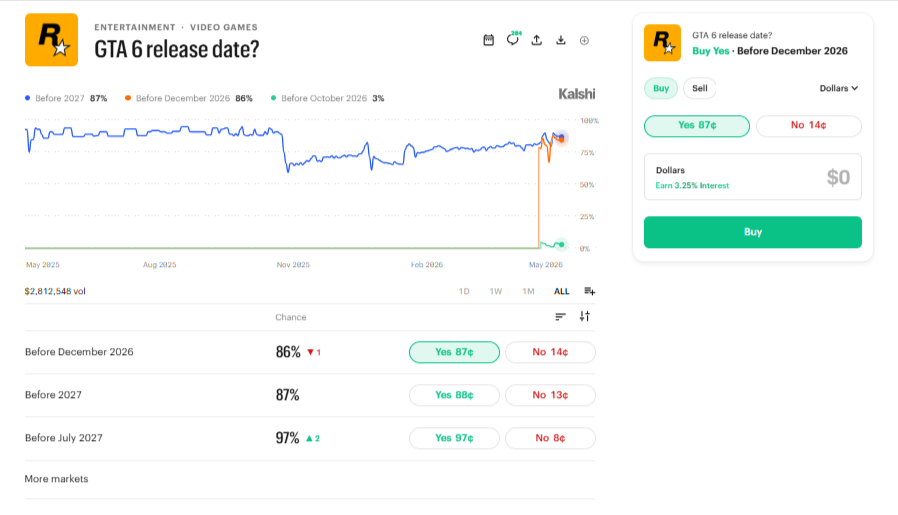Click Earn 3.25% Interest link
This screenshot has width=898, height=515.
coord(692,186)
